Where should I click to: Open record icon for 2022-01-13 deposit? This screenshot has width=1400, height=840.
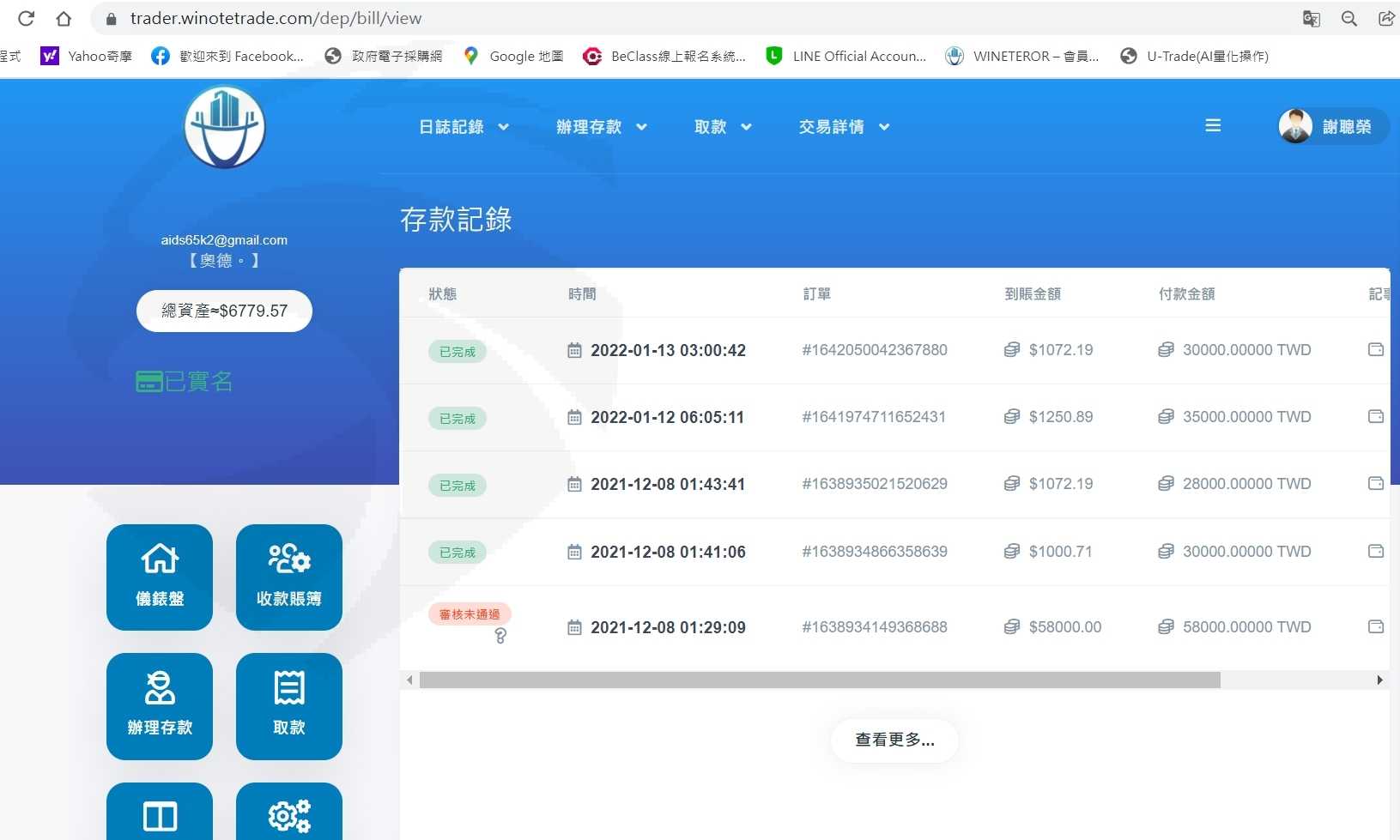click(x=1375, y=350)
